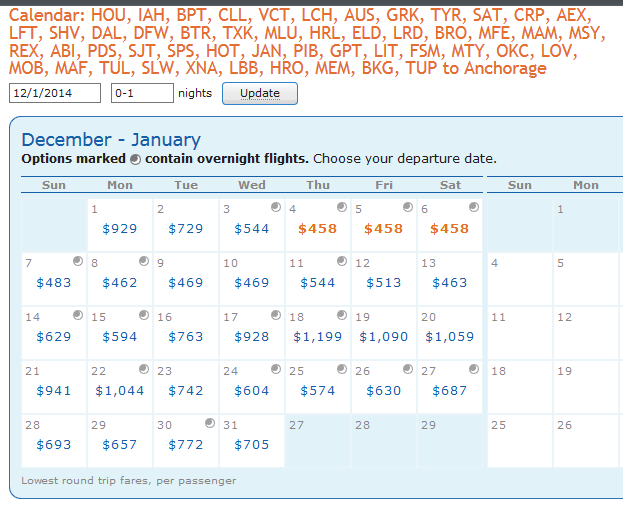Choose the $458 fare on December 5
Viewport: 623px width, 519px height.
[x=384, y=228]
